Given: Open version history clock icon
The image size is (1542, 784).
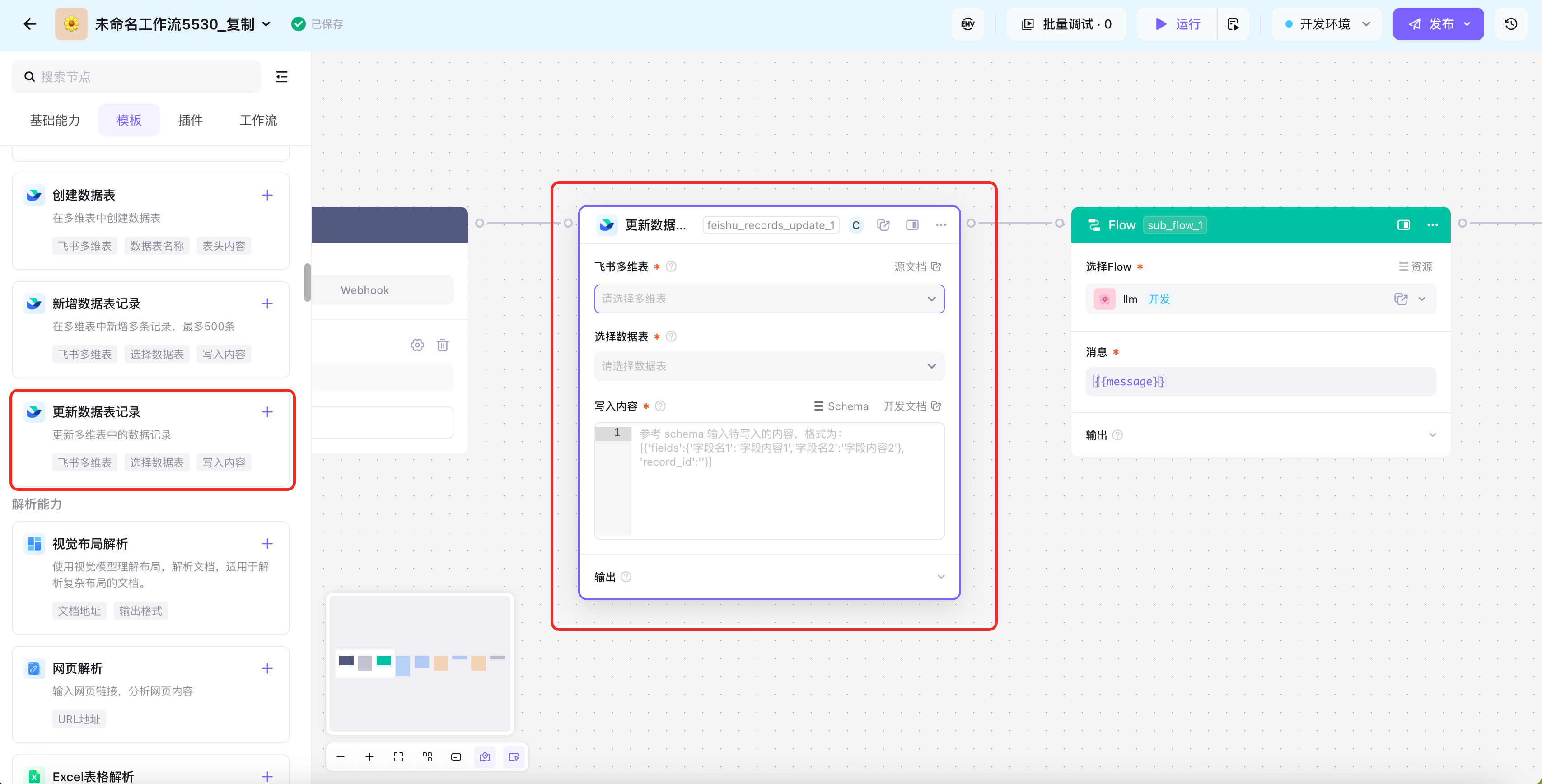Looking at the screenshot, I should tap(1511, 24).
